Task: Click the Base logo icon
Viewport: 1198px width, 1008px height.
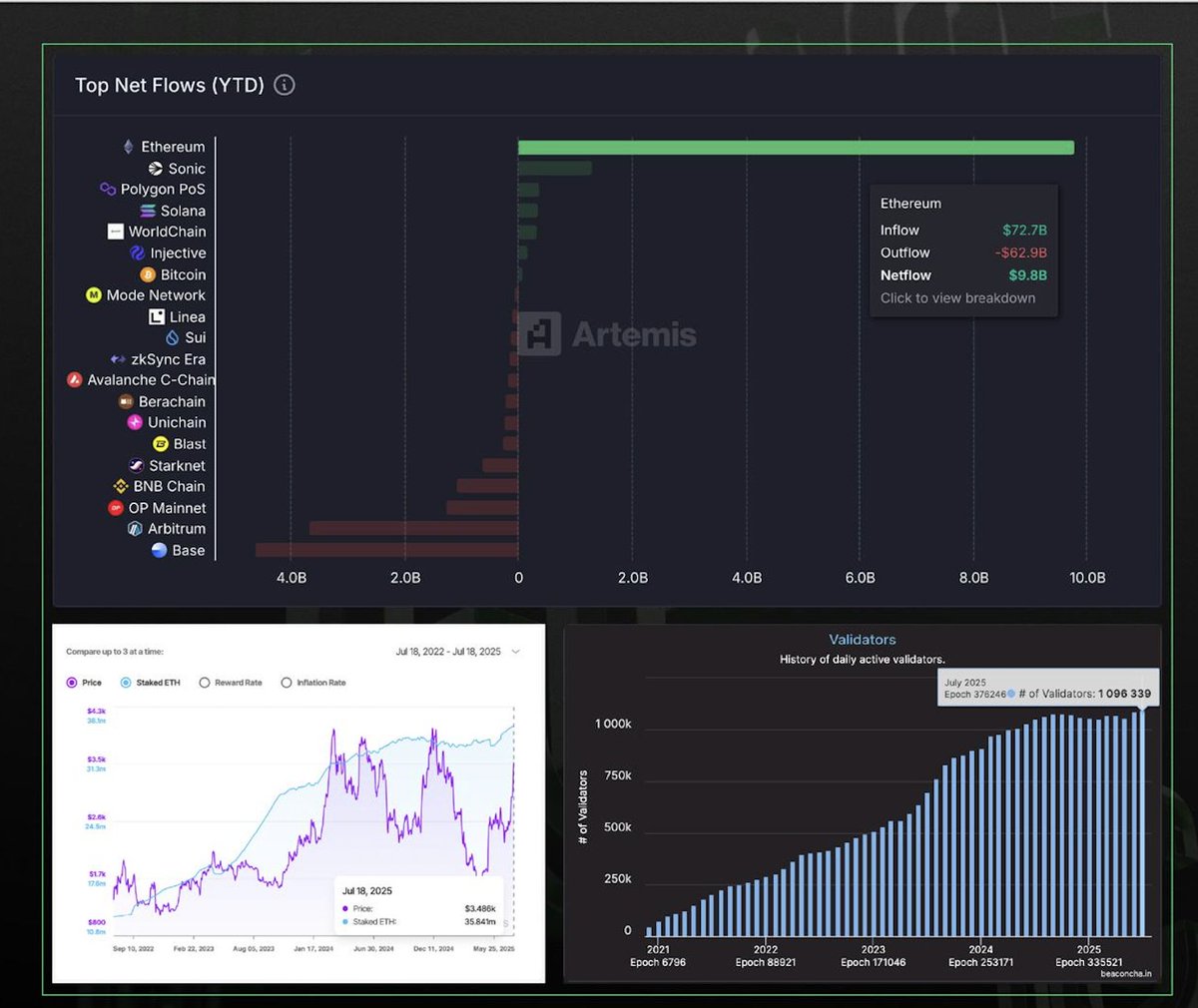Action: coord(159,550)
